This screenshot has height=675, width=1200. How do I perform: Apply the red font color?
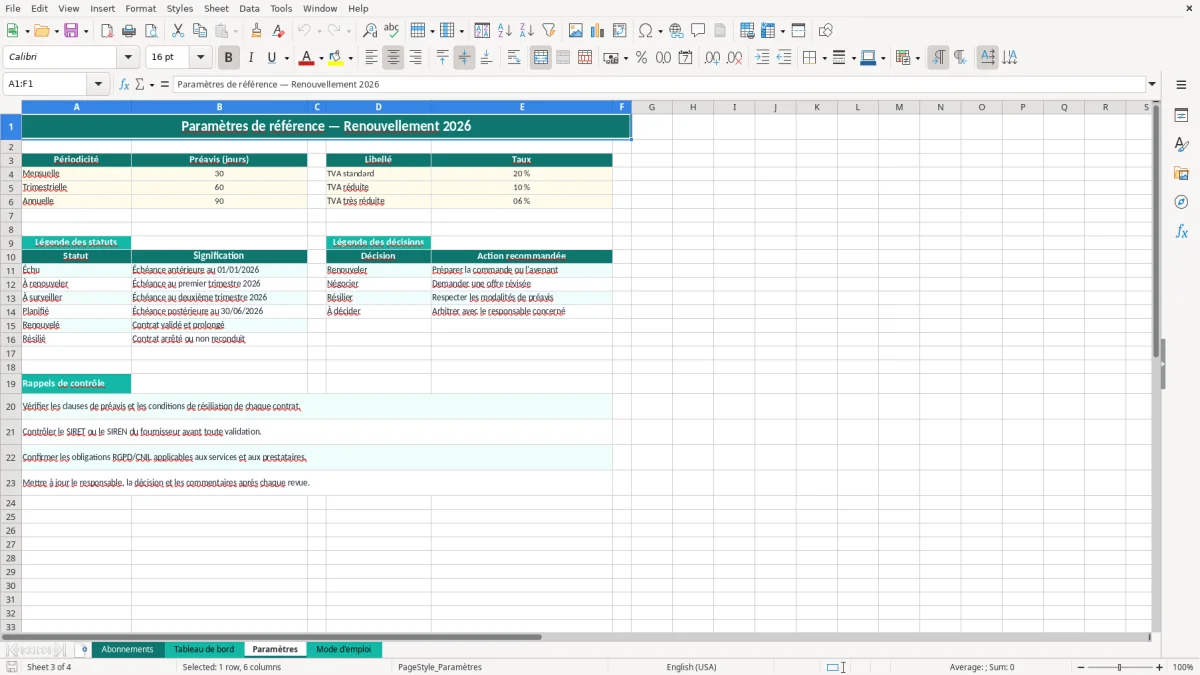point(308,58)
